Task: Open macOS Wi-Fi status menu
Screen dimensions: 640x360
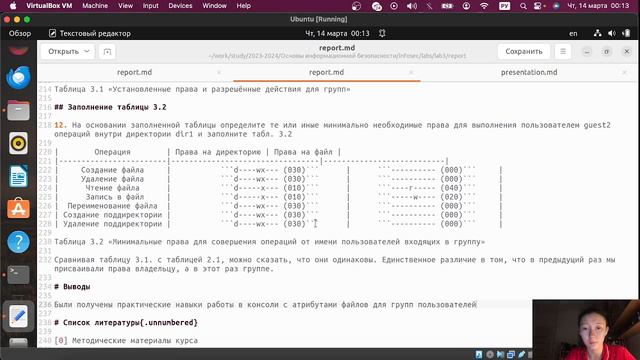Action: [484, 6]
